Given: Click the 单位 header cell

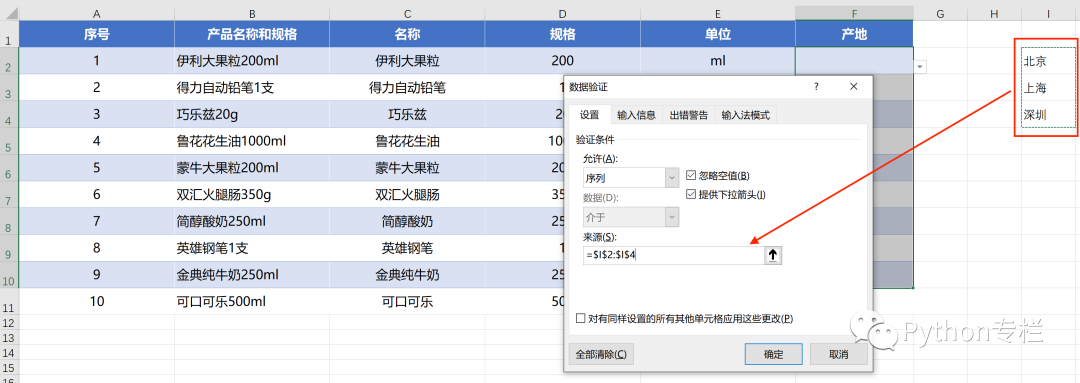Looking at the screenshot, I should [x=718, y=34].
